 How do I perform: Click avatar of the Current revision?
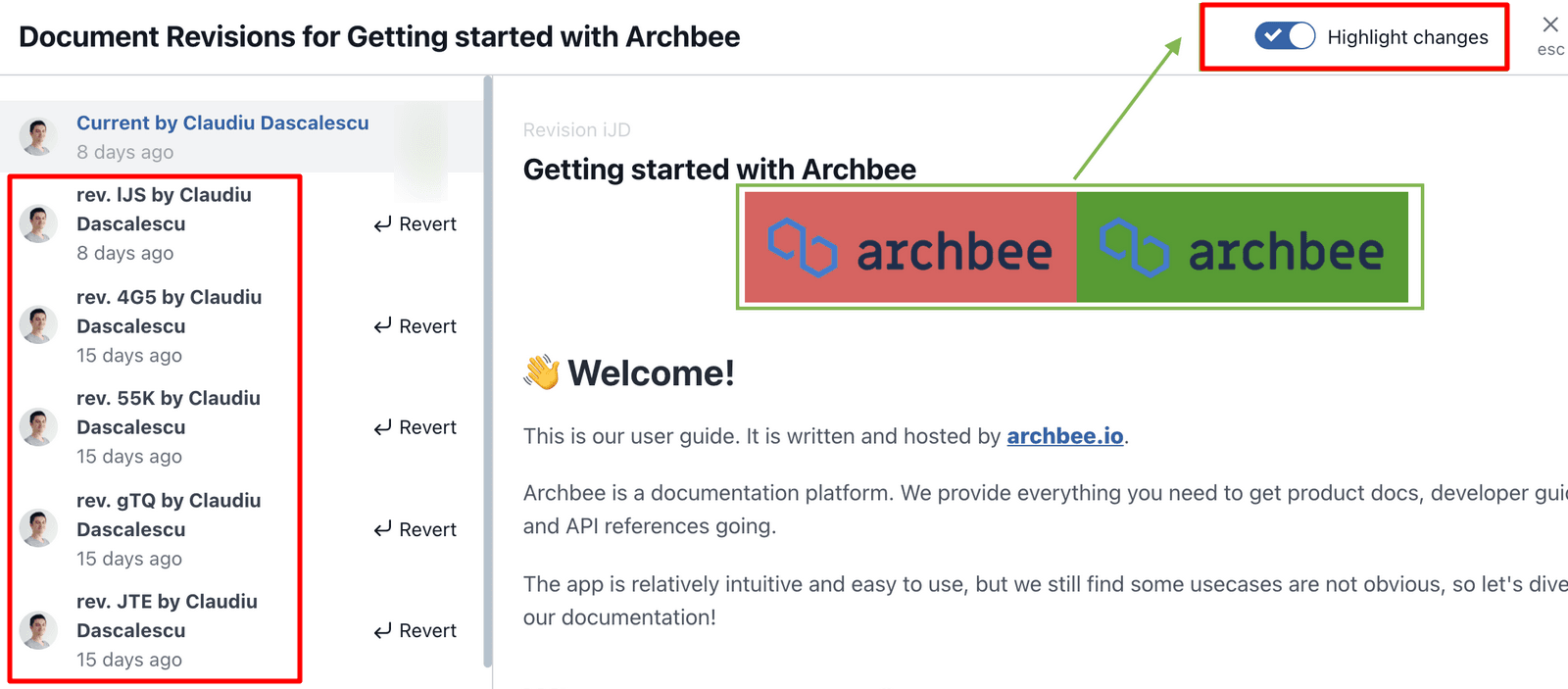(x=38, y=137)
